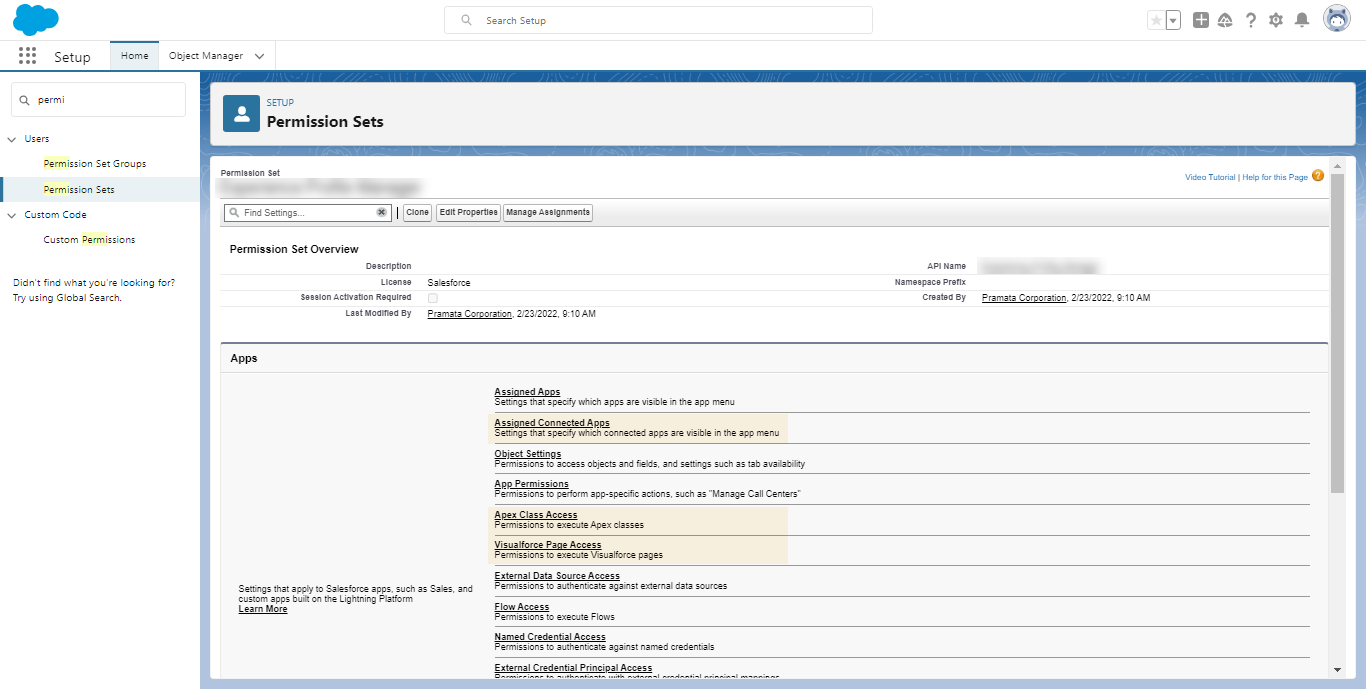Open the Help question mark icon
The width and height of the screenshot is (1366, 689).
coord(1250,20)
